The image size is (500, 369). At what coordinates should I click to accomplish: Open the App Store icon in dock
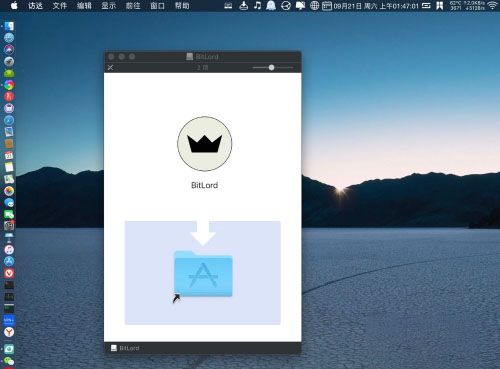click(x=9, y=261)
